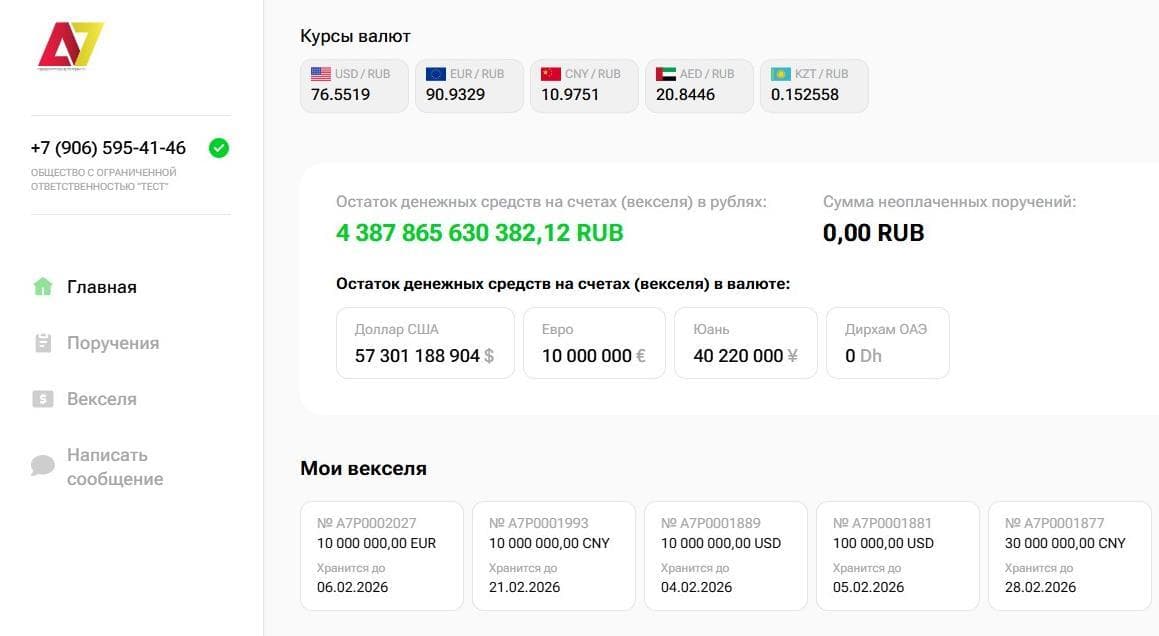Viewport: 1159px width, 636px height.
Task: Click the China flag on CNY/RUB tile
Action: point(549,72)
